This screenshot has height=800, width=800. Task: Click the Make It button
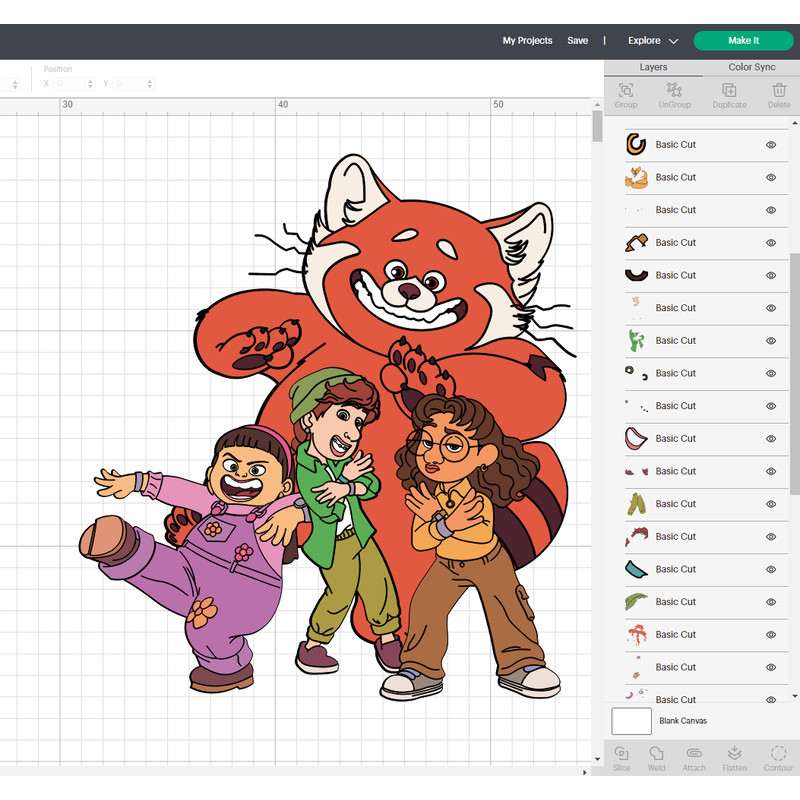[743, 41]
